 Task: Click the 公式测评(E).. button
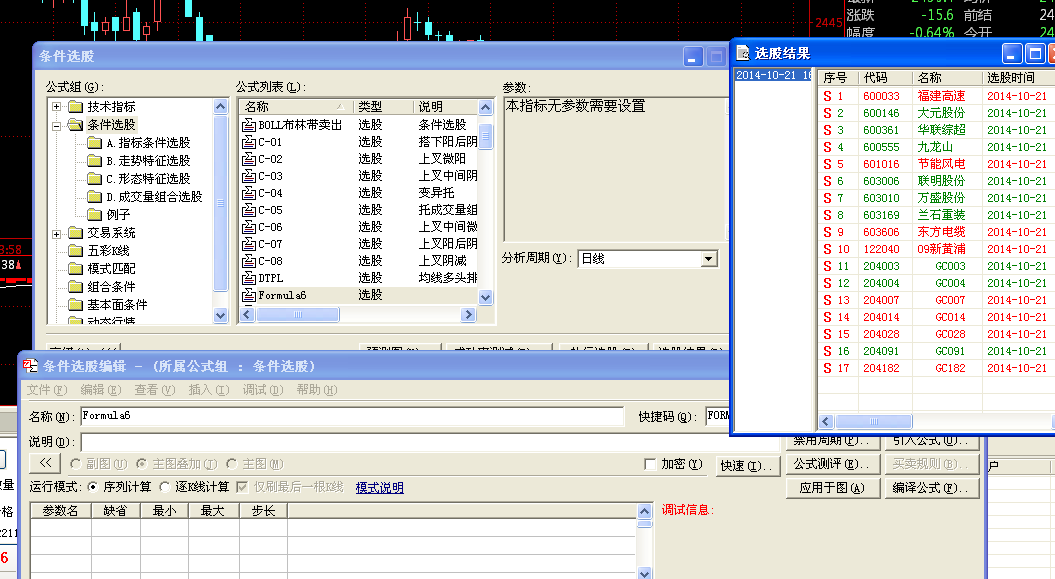tap(833, 464)
